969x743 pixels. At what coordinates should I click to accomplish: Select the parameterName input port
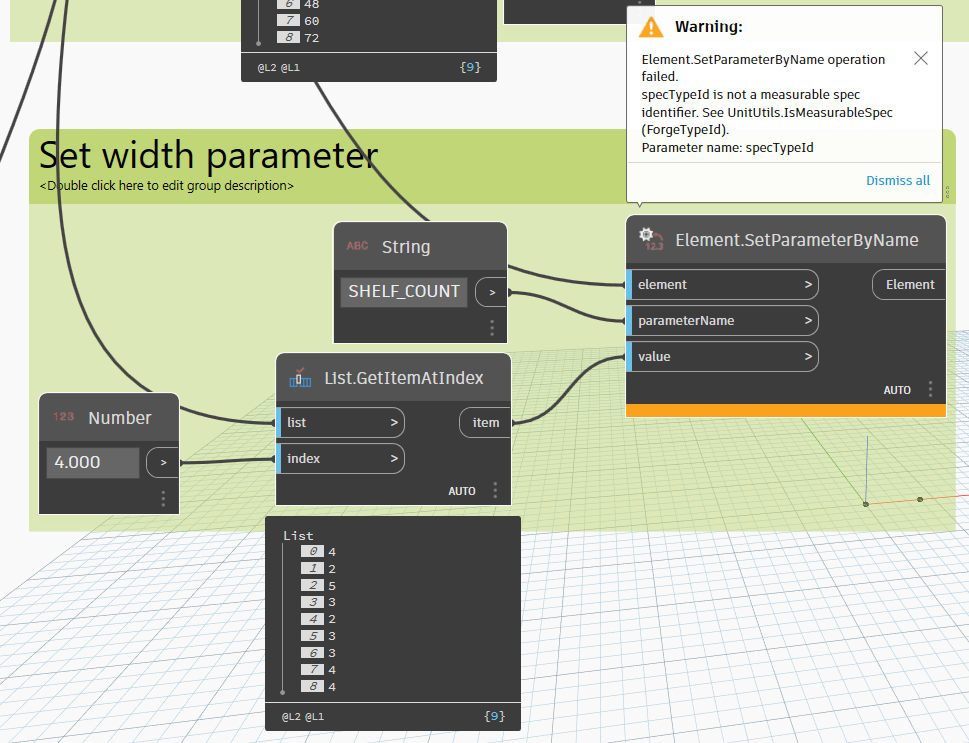pos(722,320)
